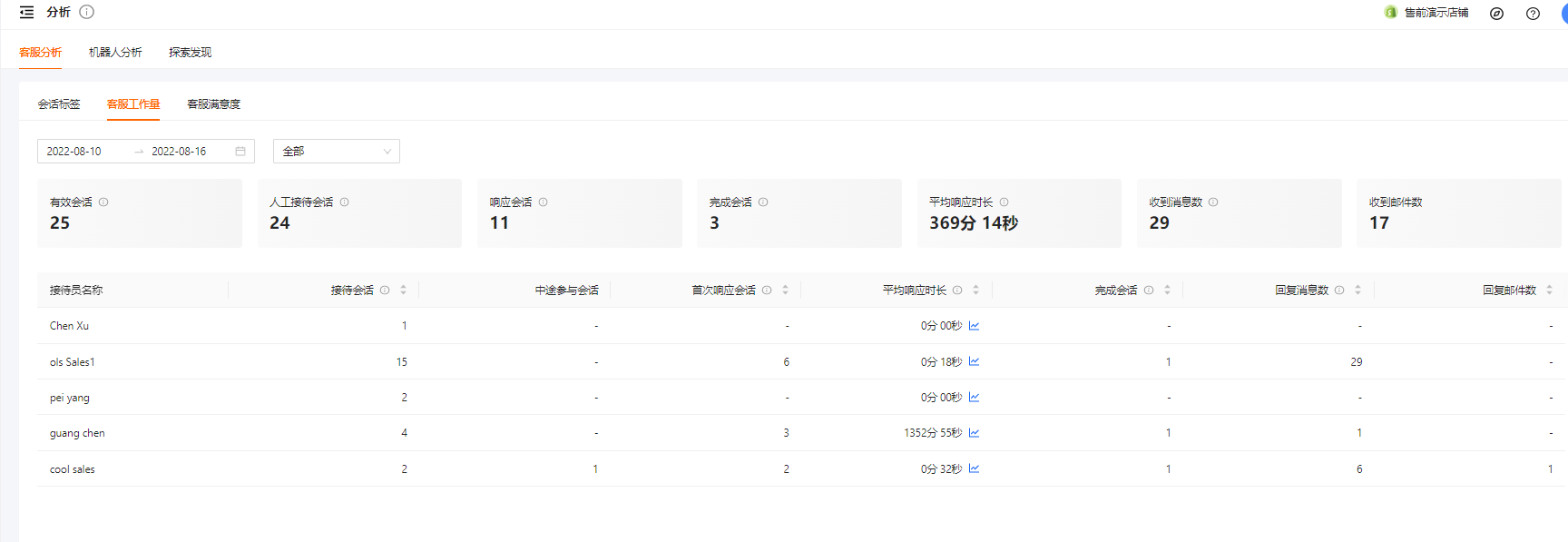Image resolution: width=1568 pixels, height=542 pixels.
Task: Open the 售前演示店铺 store icon
Action: point(1390,13)
